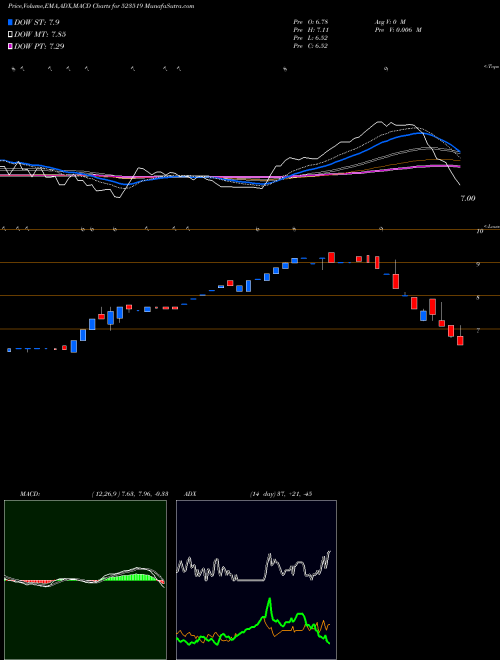Image resolution: width=500 pixels, height=660 pixels.
Task: Click the magenta DOW PT legend swatch
Action: [11, 46]
